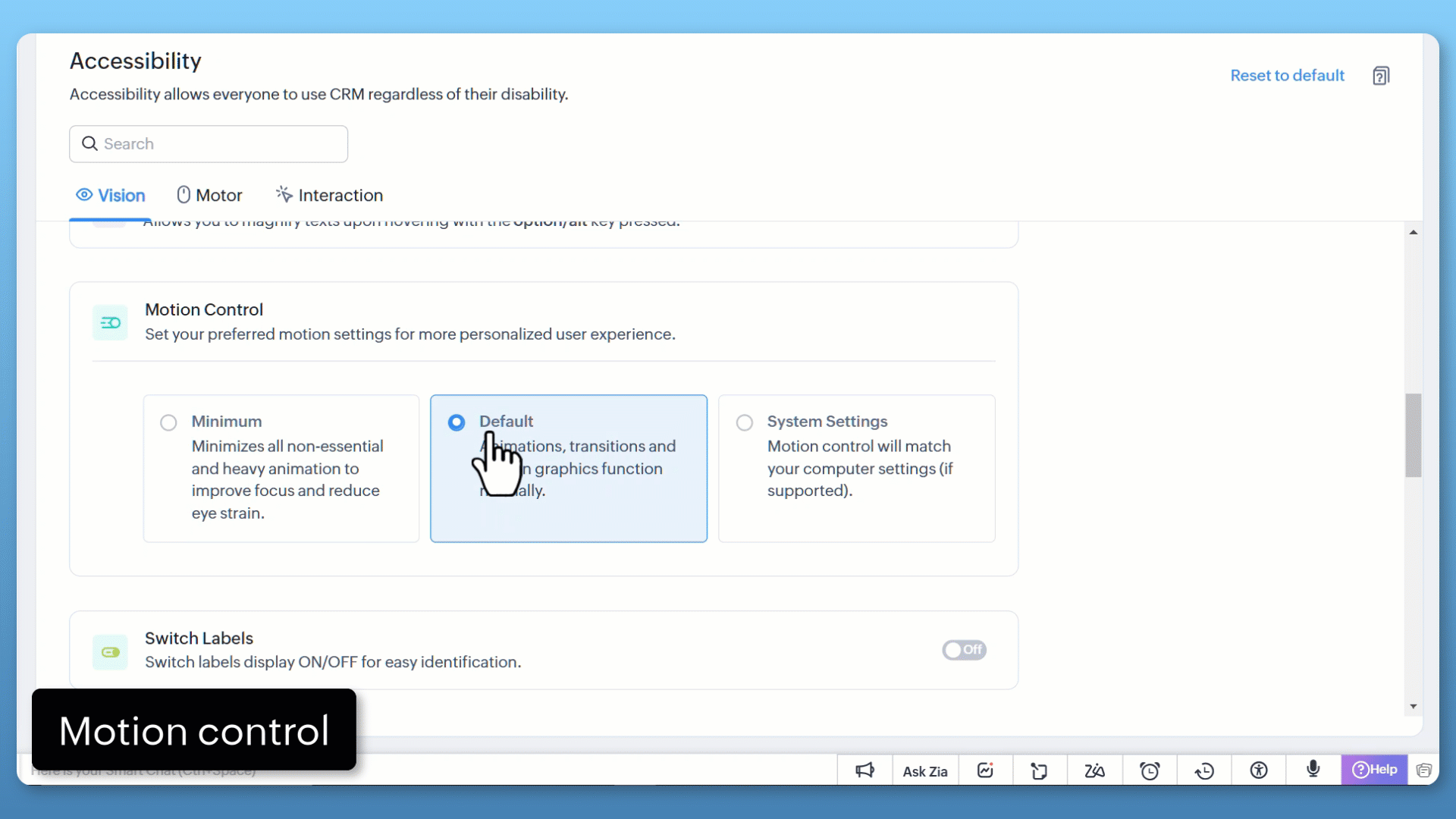
Task: Open the reminders alarm clock icon
Action: [x=1150, y=770]
